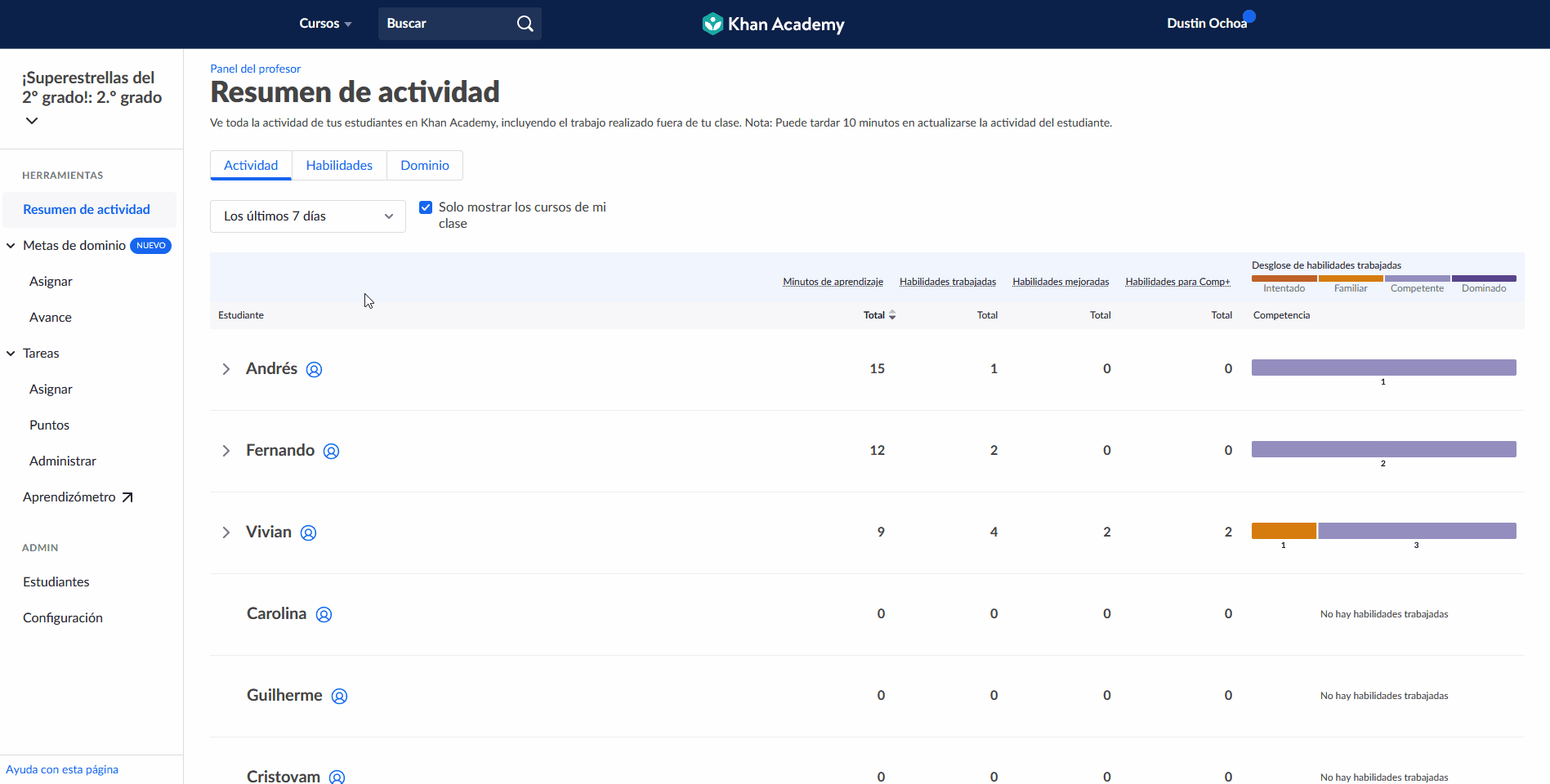Open the Estudiantes admin page
Screen dimensions: 1550x784
pos(56,582)
